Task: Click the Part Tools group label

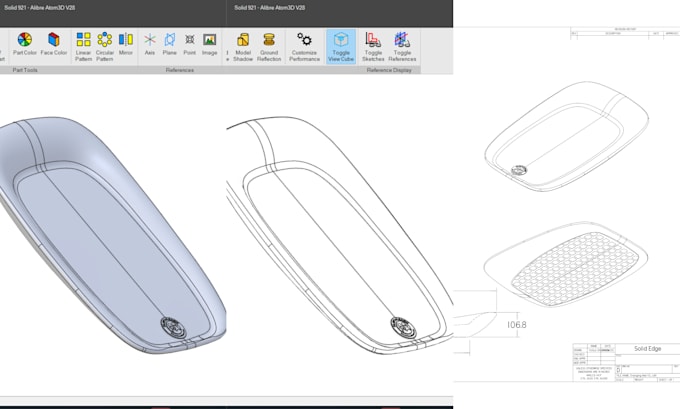Action: click(25, 70)
